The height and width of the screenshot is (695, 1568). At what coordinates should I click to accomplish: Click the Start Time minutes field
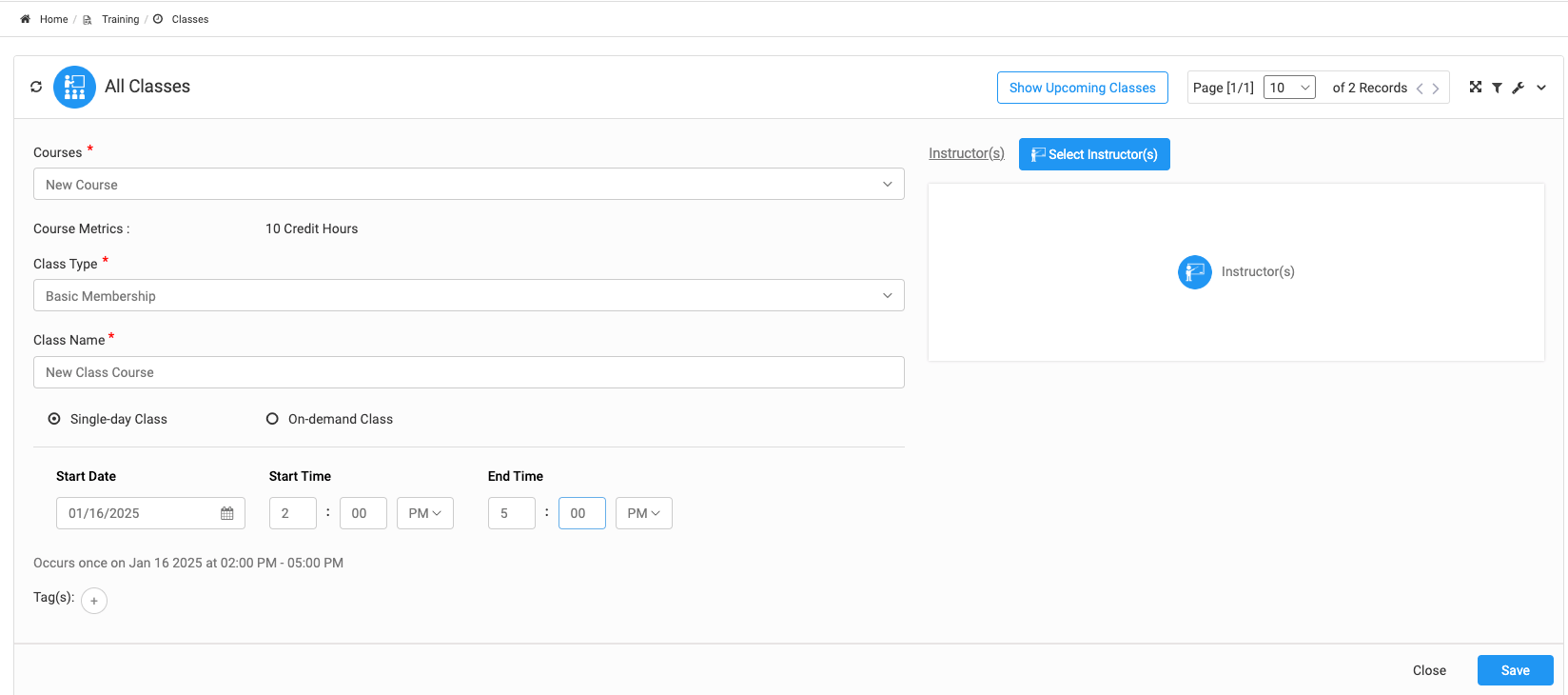[363, 513]
